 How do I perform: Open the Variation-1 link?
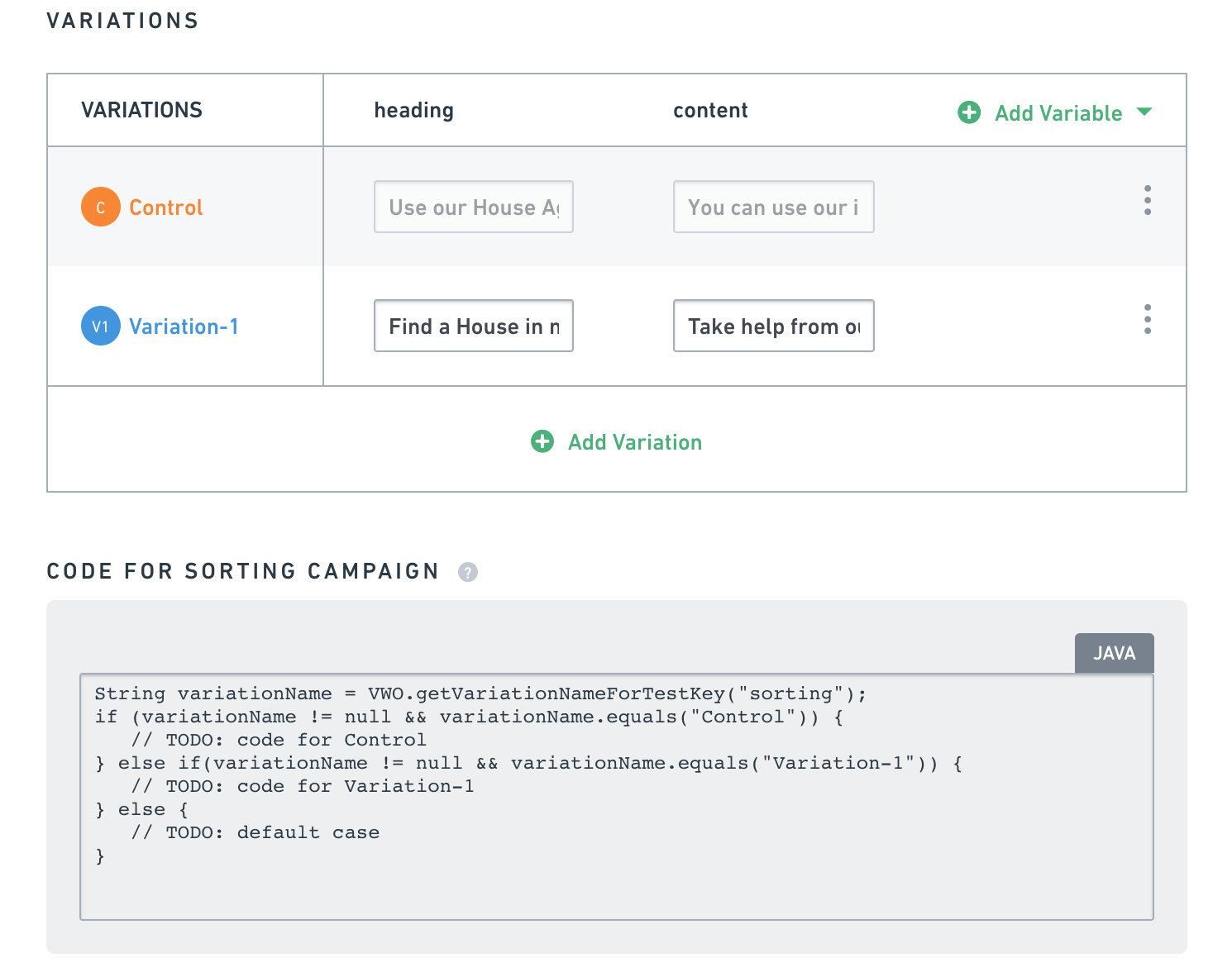click(x=184, y=326)
